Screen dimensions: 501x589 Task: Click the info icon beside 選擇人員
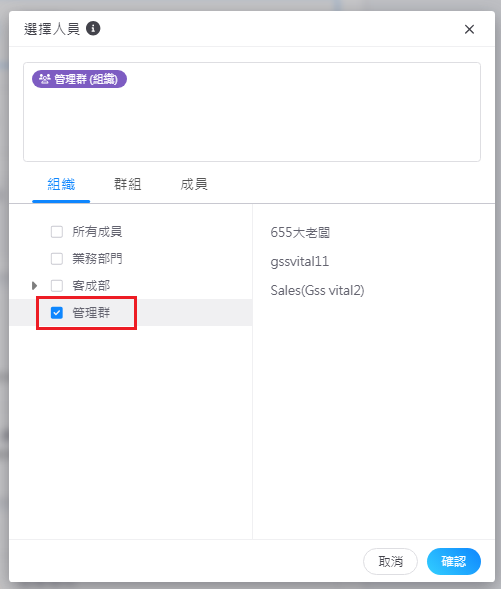93,29
